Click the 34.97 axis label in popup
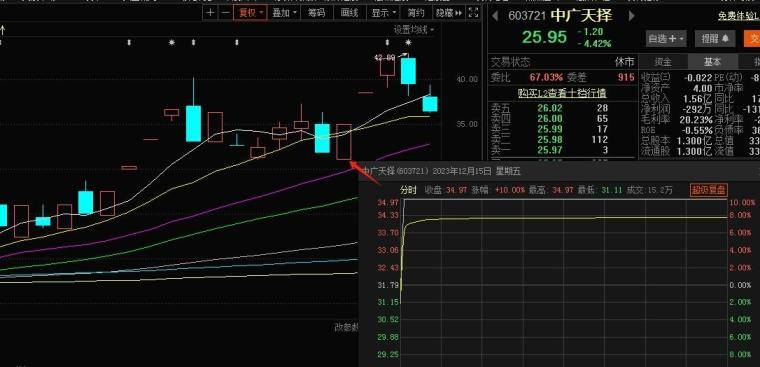This screenshot has width=760, height=367. click(x=388, y=202)
